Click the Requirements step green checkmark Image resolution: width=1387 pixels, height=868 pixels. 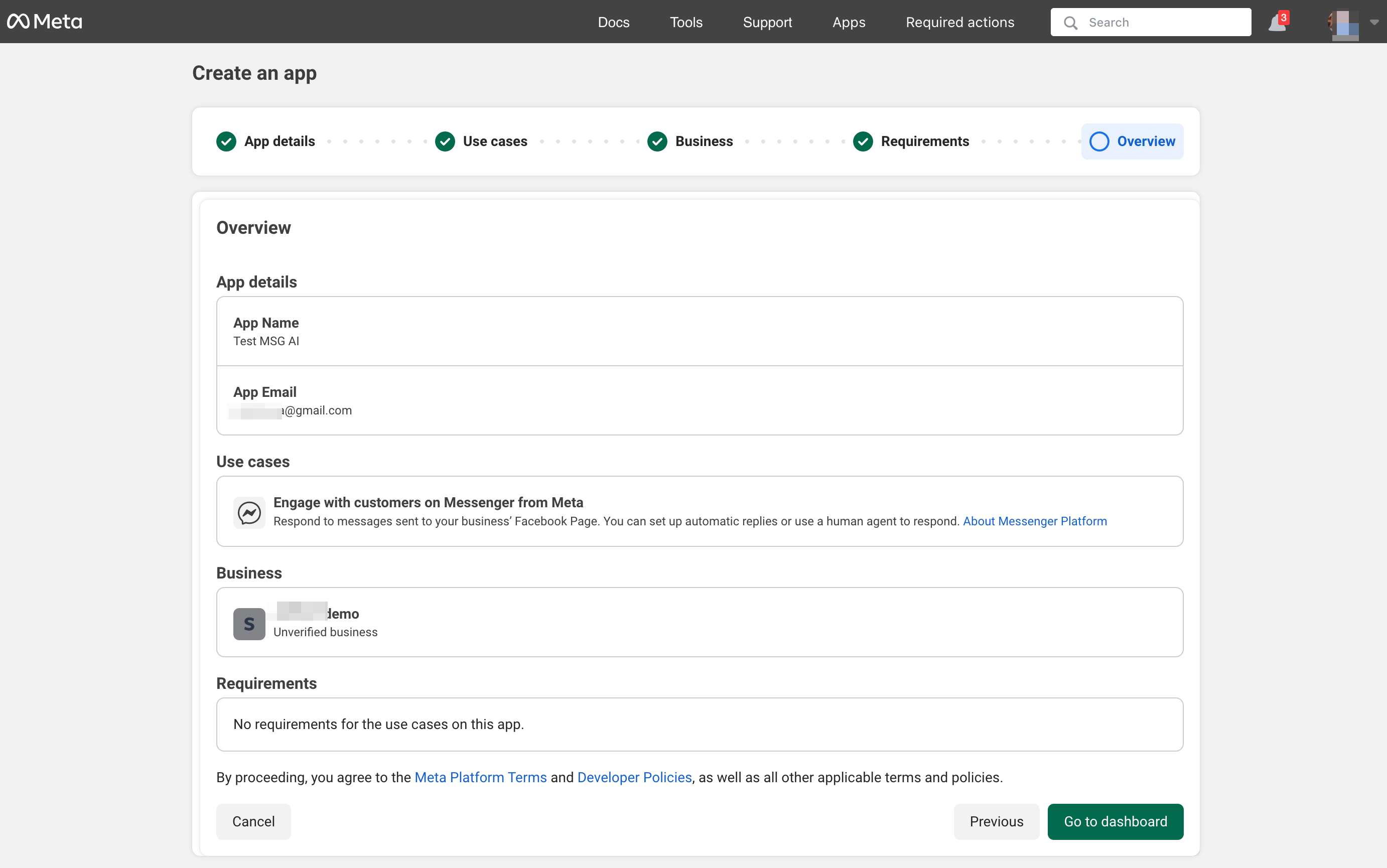pos(863,141)
